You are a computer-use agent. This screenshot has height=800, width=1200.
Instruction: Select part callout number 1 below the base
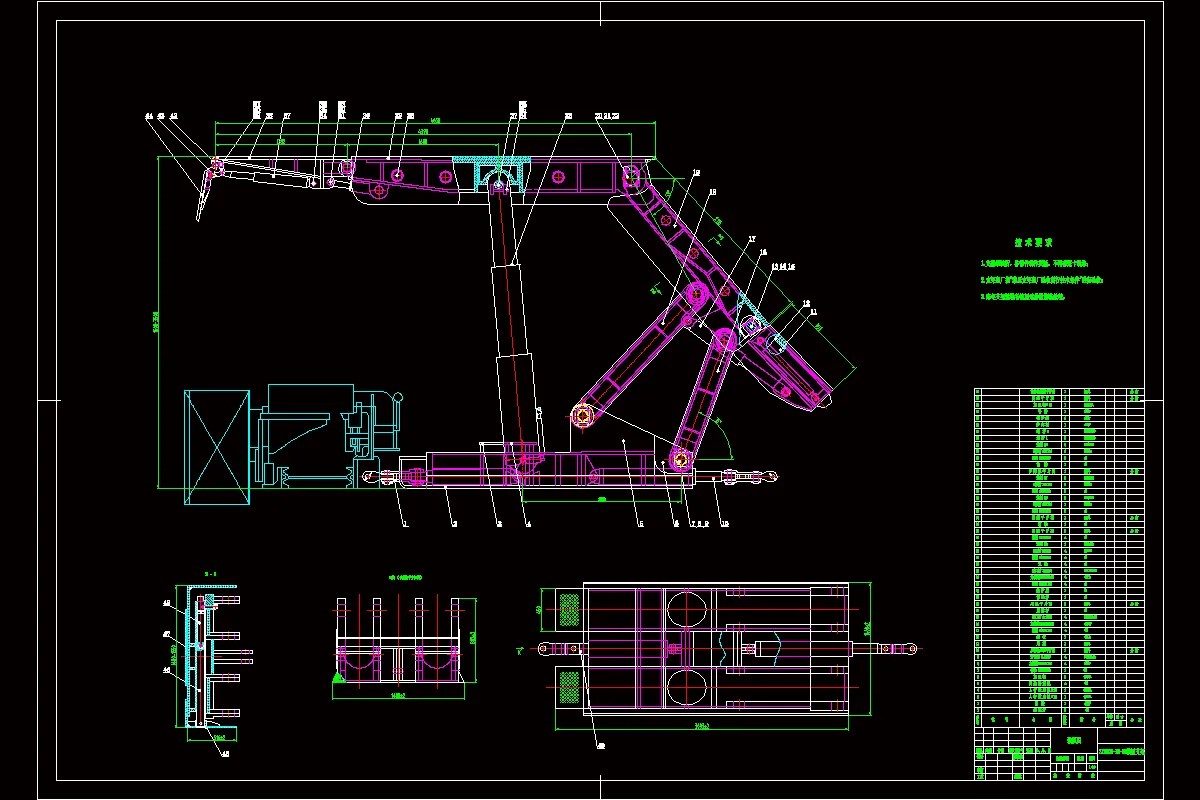[405, 523]
